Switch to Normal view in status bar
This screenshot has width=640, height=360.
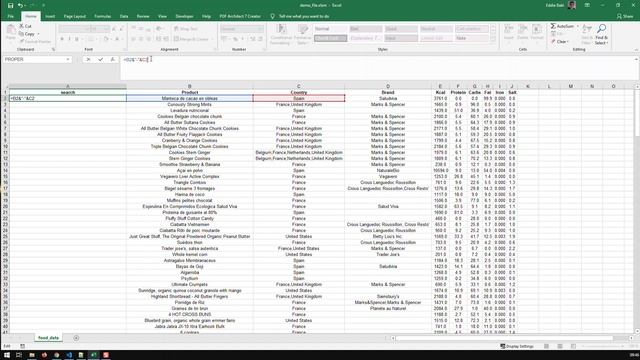click(x=546, y=346)
